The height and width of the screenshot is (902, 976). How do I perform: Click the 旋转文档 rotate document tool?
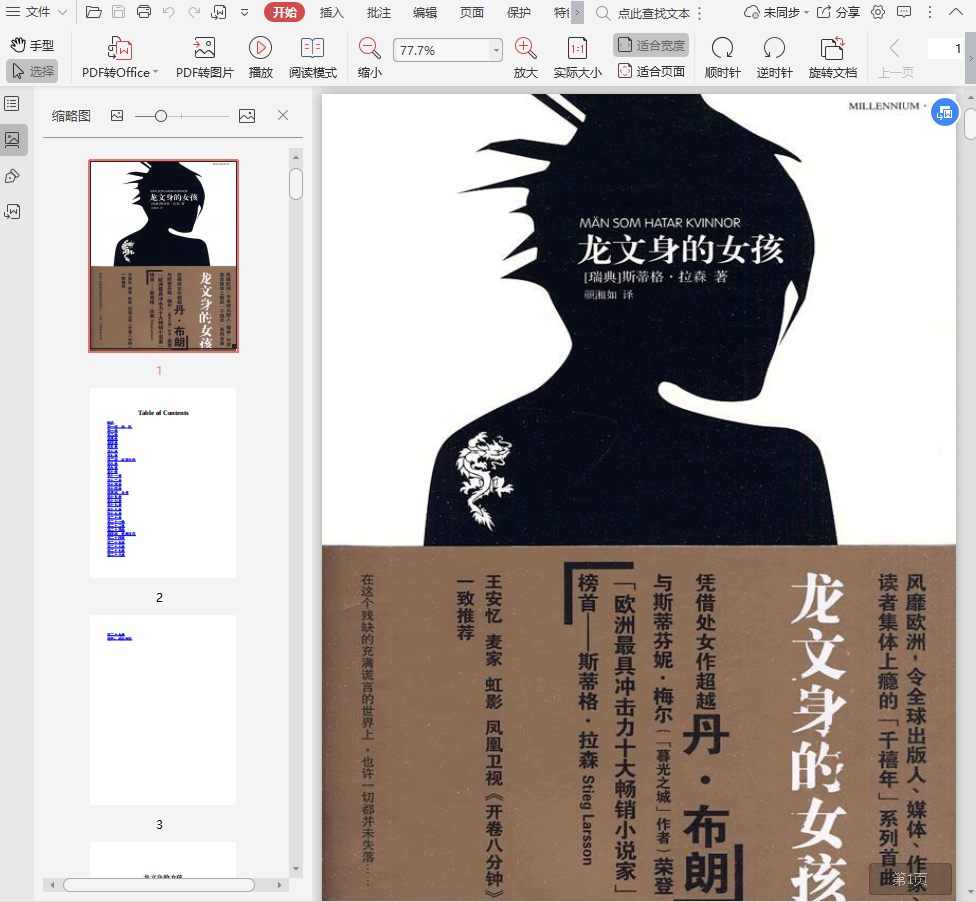click(832, 57)
